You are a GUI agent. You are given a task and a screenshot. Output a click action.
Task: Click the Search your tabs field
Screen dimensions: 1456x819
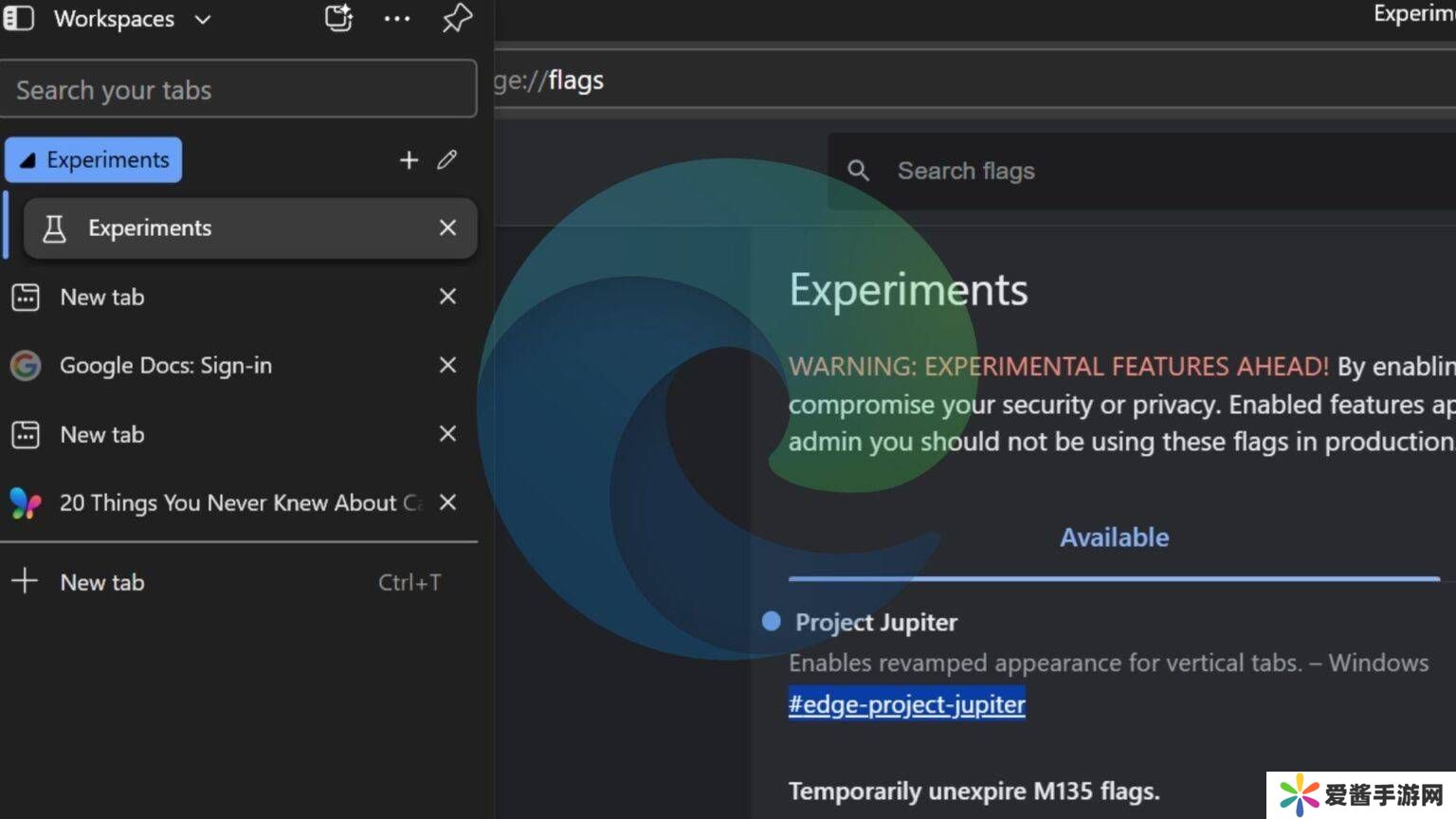pos(237,89)
